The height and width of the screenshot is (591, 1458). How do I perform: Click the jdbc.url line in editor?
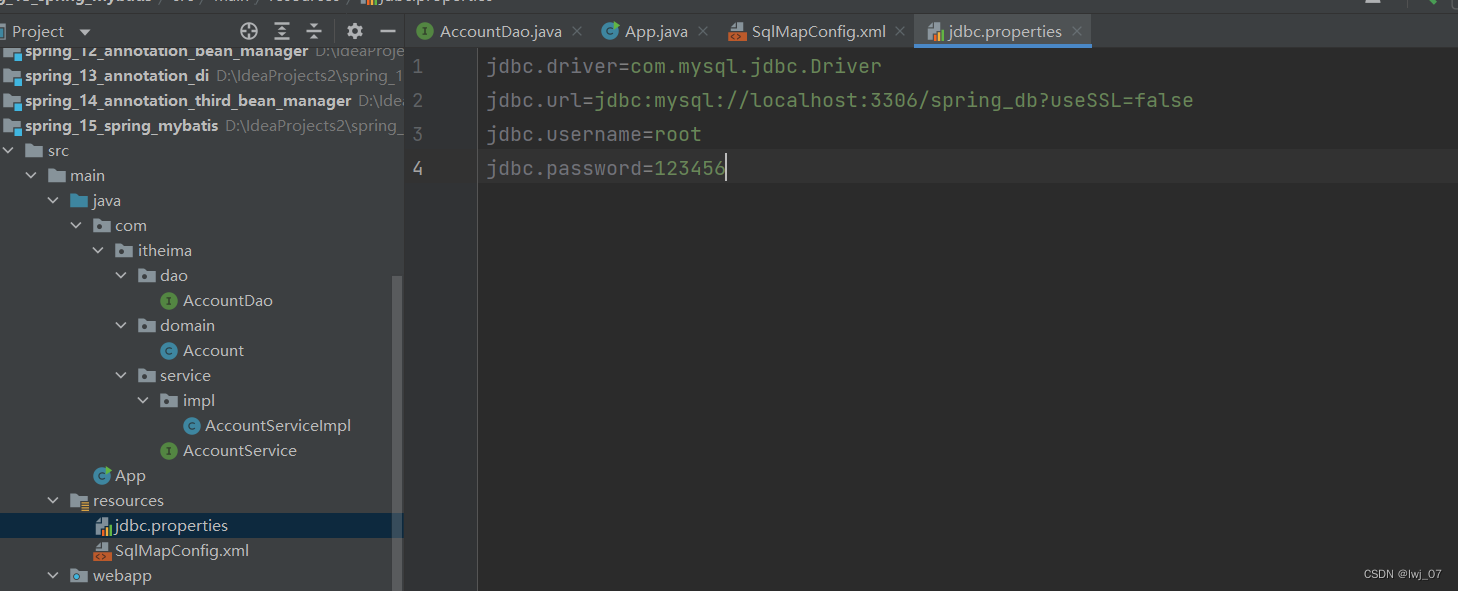(840, 101)
